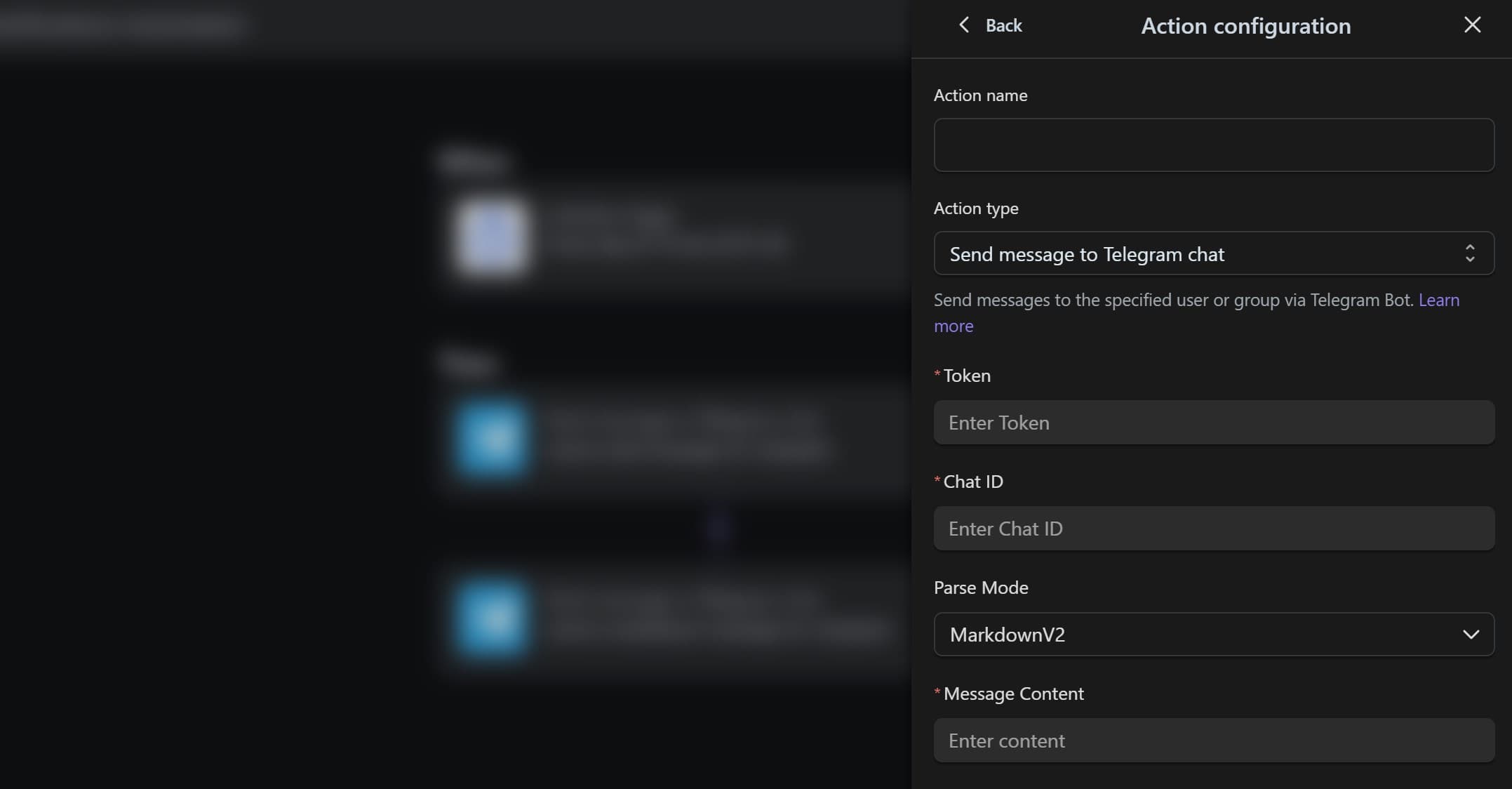Click the X icon to close panel

1471,25
